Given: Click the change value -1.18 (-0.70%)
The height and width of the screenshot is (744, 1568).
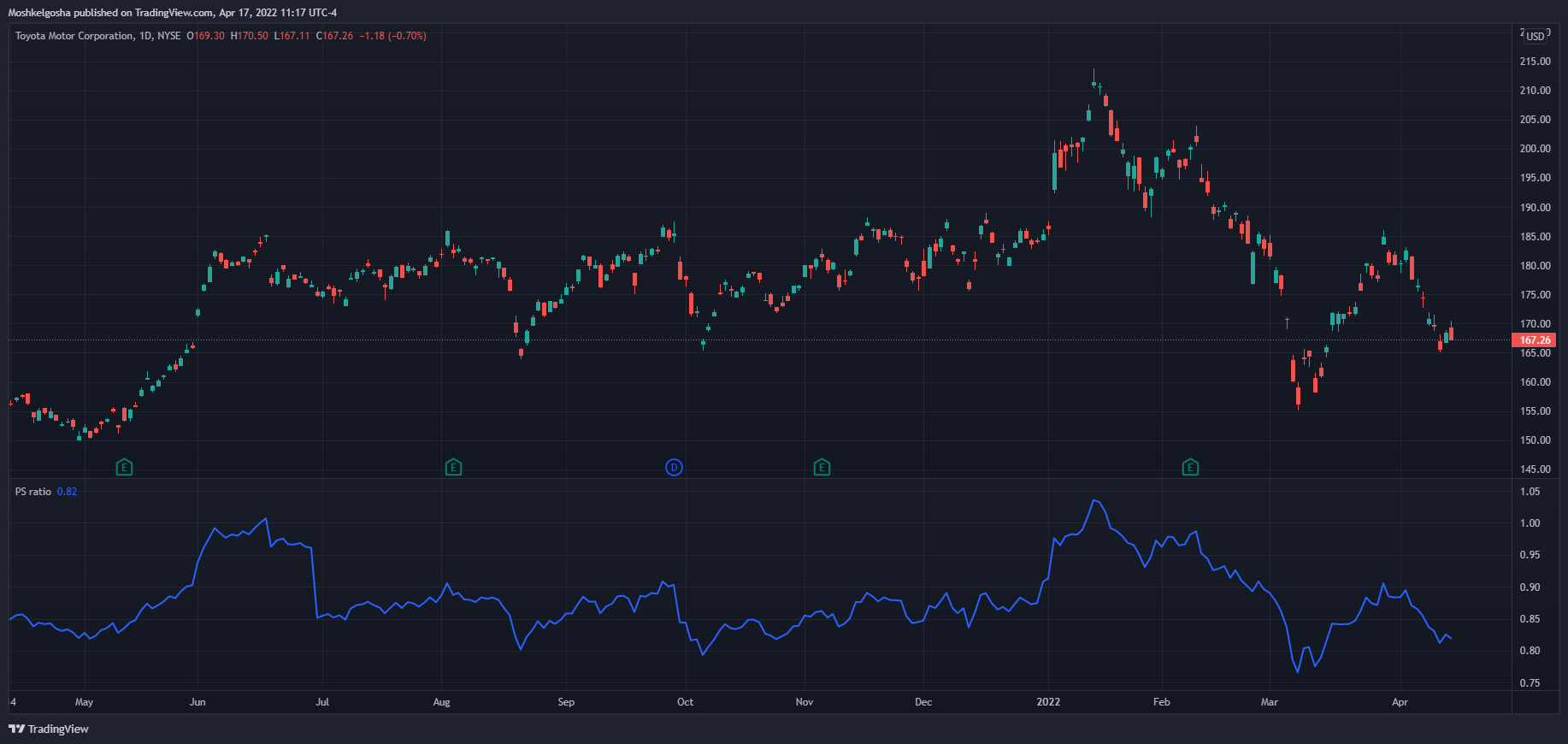Looking at the screenshot, I should [x=393, y=36].
